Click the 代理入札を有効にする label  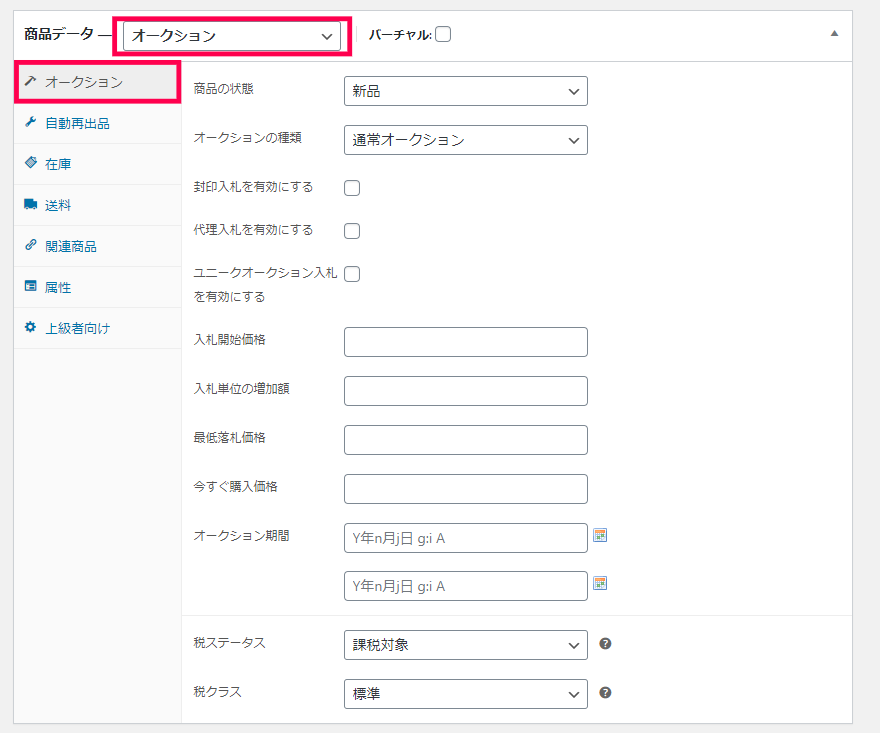coord(253,230)
